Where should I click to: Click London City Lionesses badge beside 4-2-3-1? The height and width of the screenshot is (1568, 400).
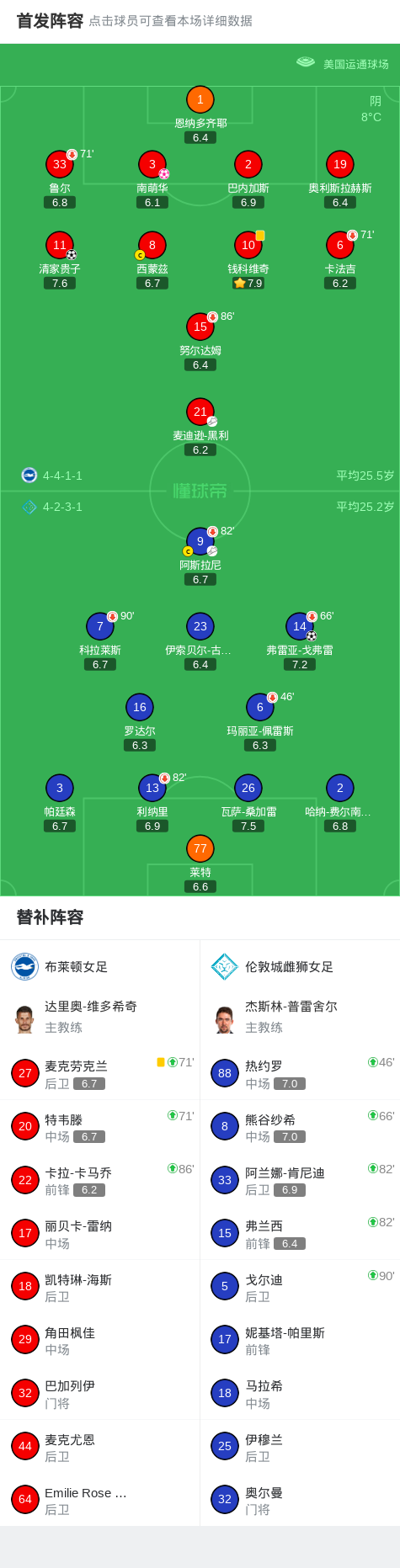[29, 507]
